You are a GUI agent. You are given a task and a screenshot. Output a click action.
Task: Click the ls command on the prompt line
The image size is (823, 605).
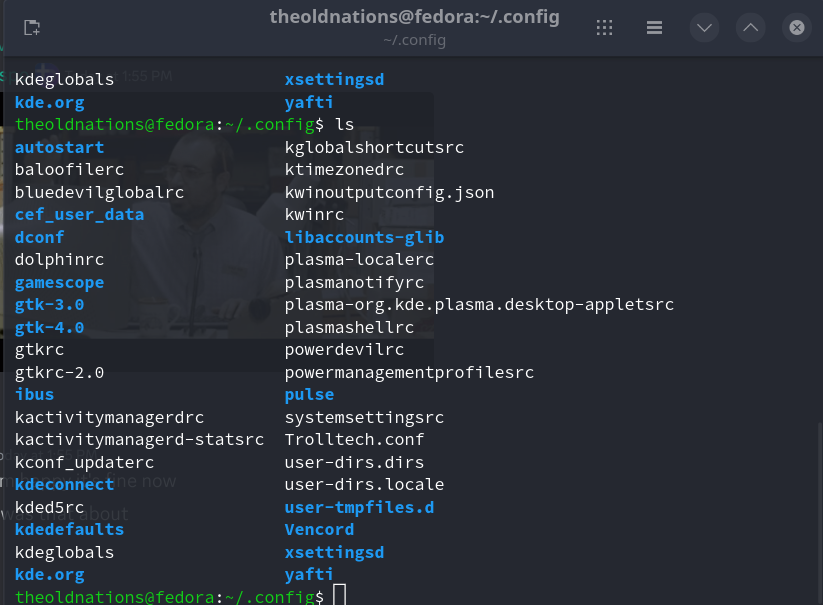[x=344, y=124]
